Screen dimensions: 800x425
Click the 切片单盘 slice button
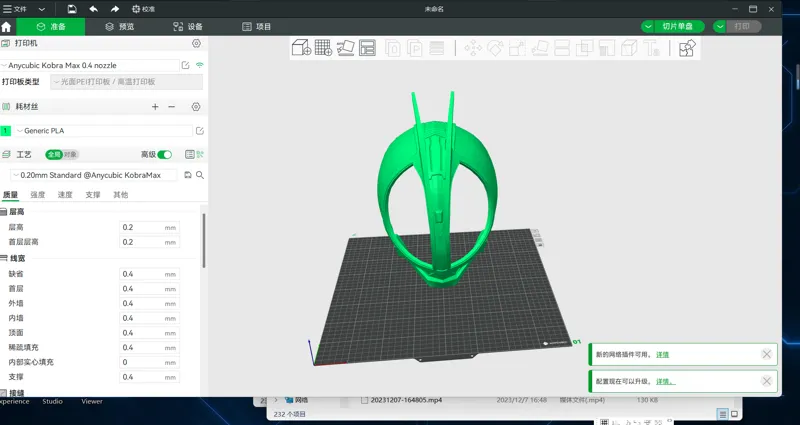click(x=678, y=27)
